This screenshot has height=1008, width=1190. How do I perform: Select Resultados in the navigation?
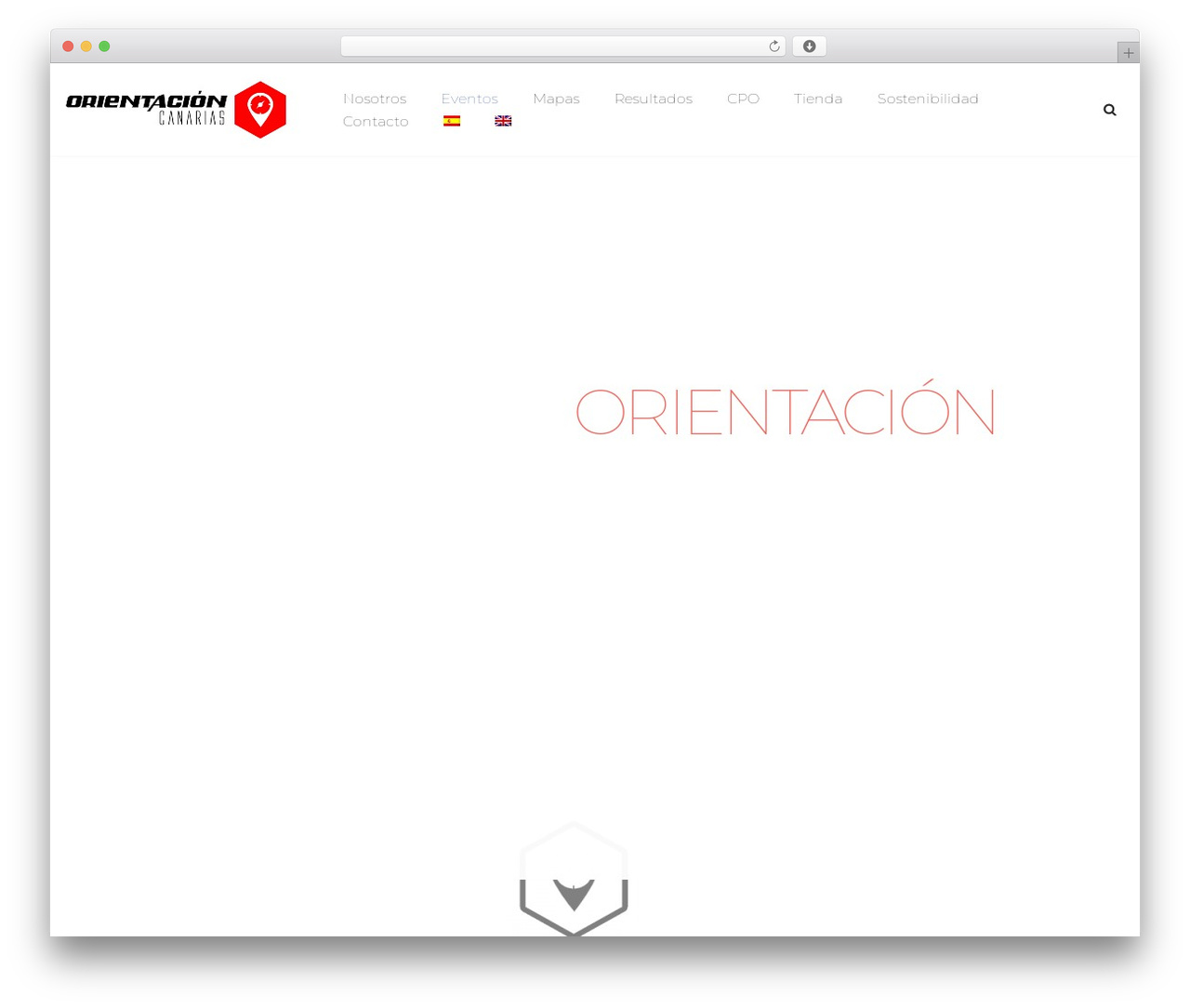pos(654,99)
